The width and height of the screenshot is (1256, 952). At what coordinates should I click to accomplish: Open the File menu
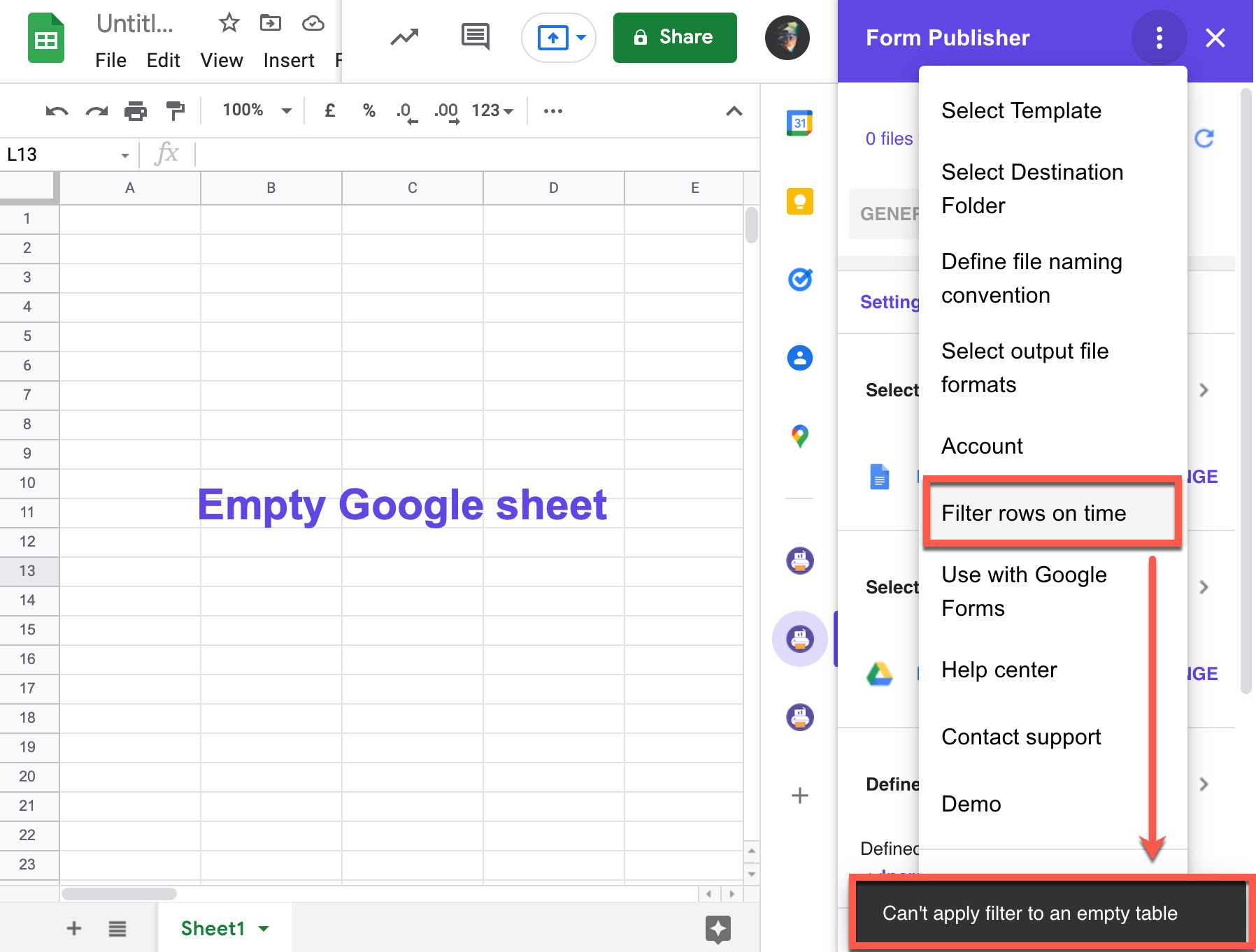[x=110, y=61]
